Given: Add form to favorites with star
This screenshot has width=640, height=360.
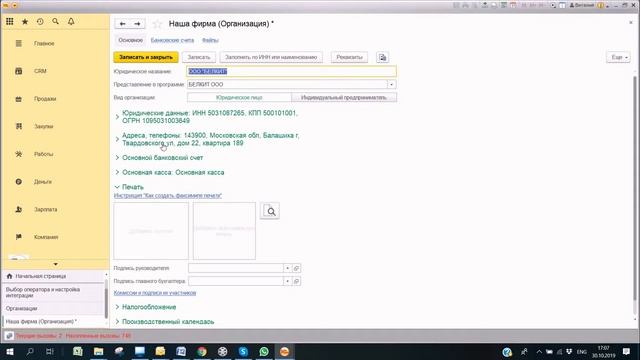Looking at the screenshot, I should pos(158,24).
